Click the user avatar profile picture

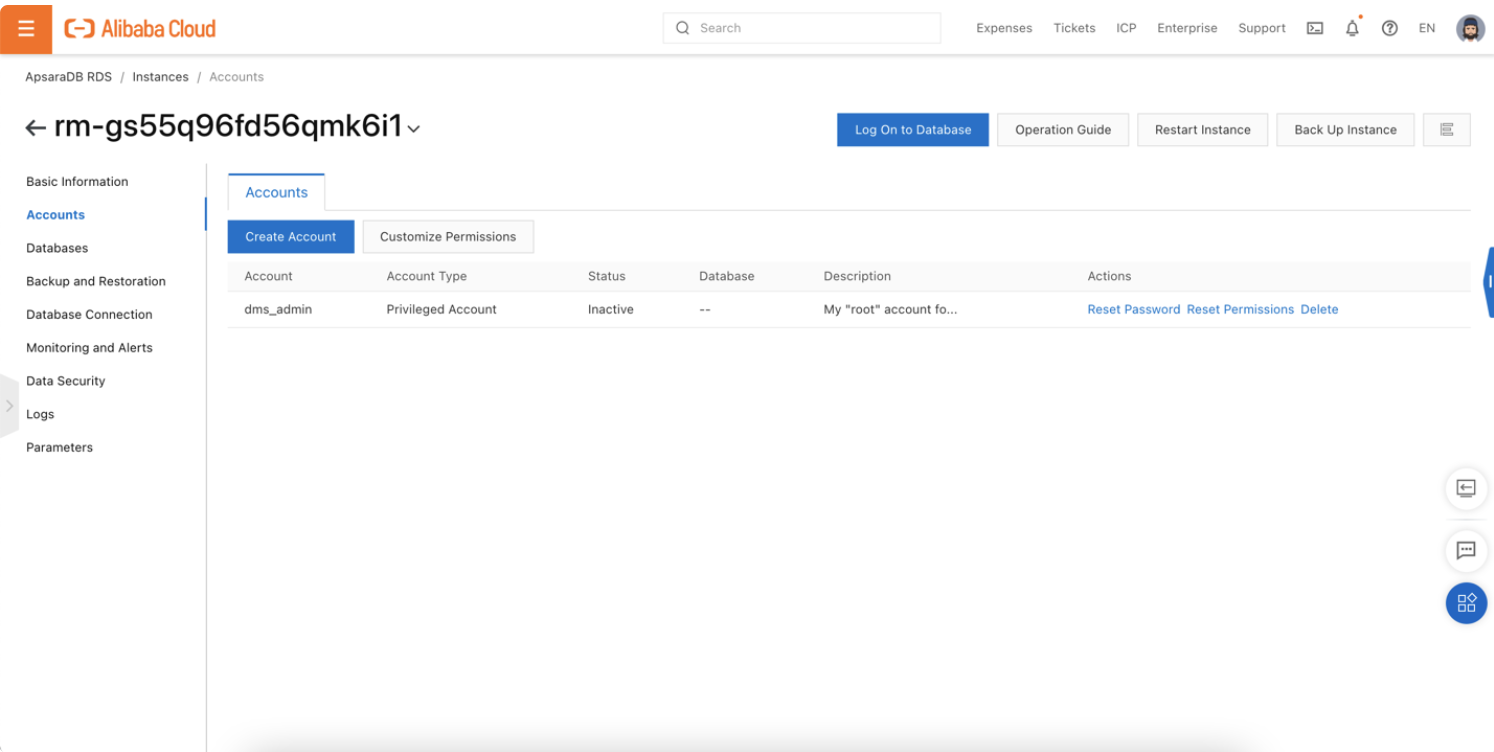click(x=1470, y=28)
